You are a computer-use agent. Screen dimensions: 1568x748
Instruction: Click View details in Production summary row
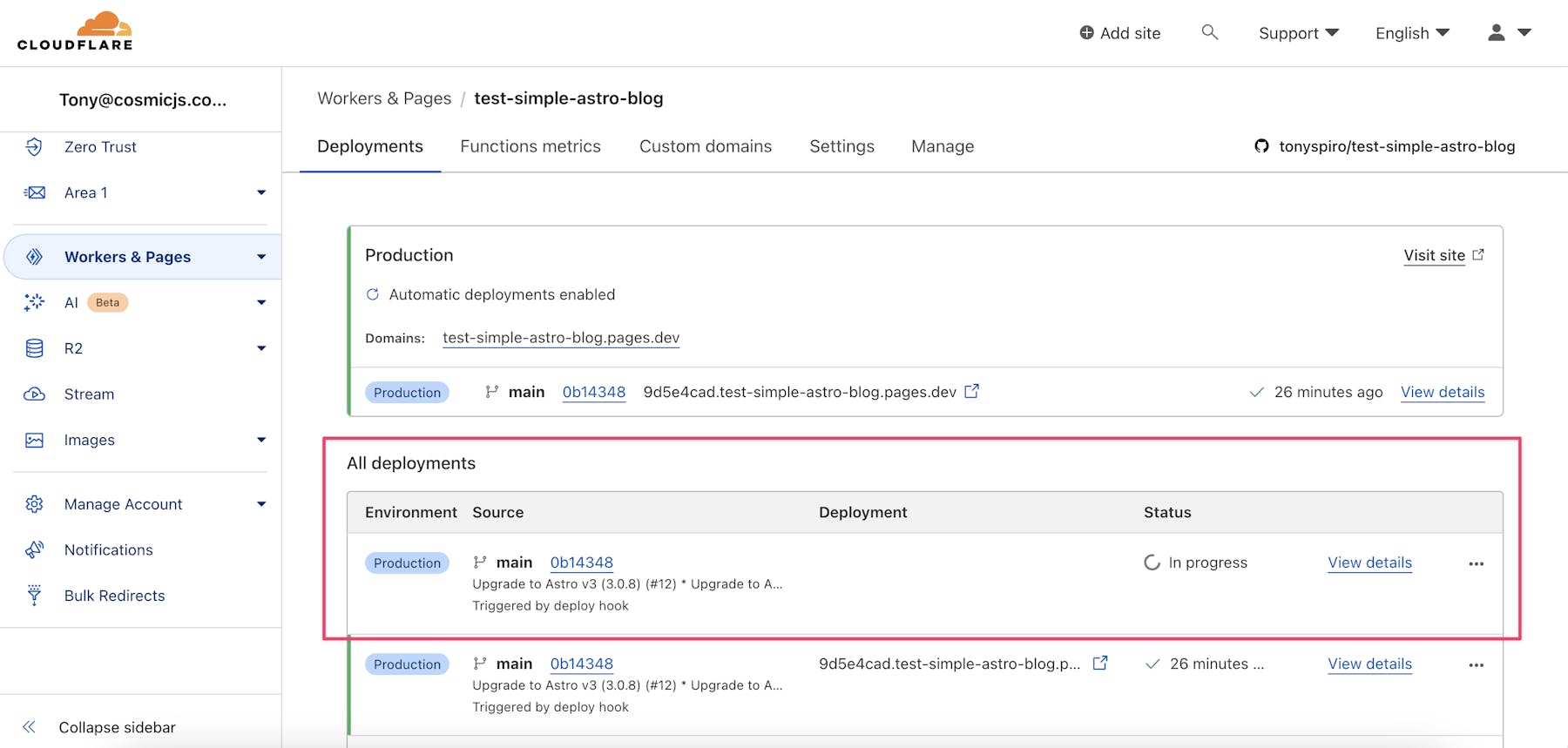tap(1443, 392)
